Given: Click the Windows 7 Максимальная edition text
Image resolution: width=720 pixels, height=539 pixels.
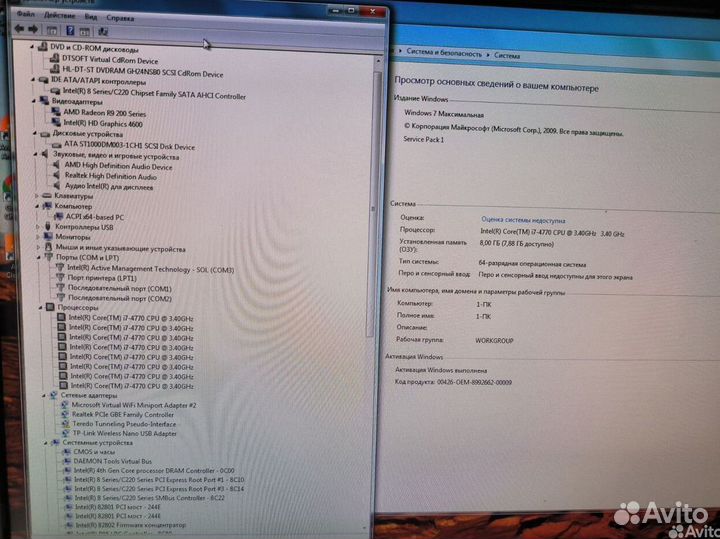Looking at the screenshot, I should point(444,113).
